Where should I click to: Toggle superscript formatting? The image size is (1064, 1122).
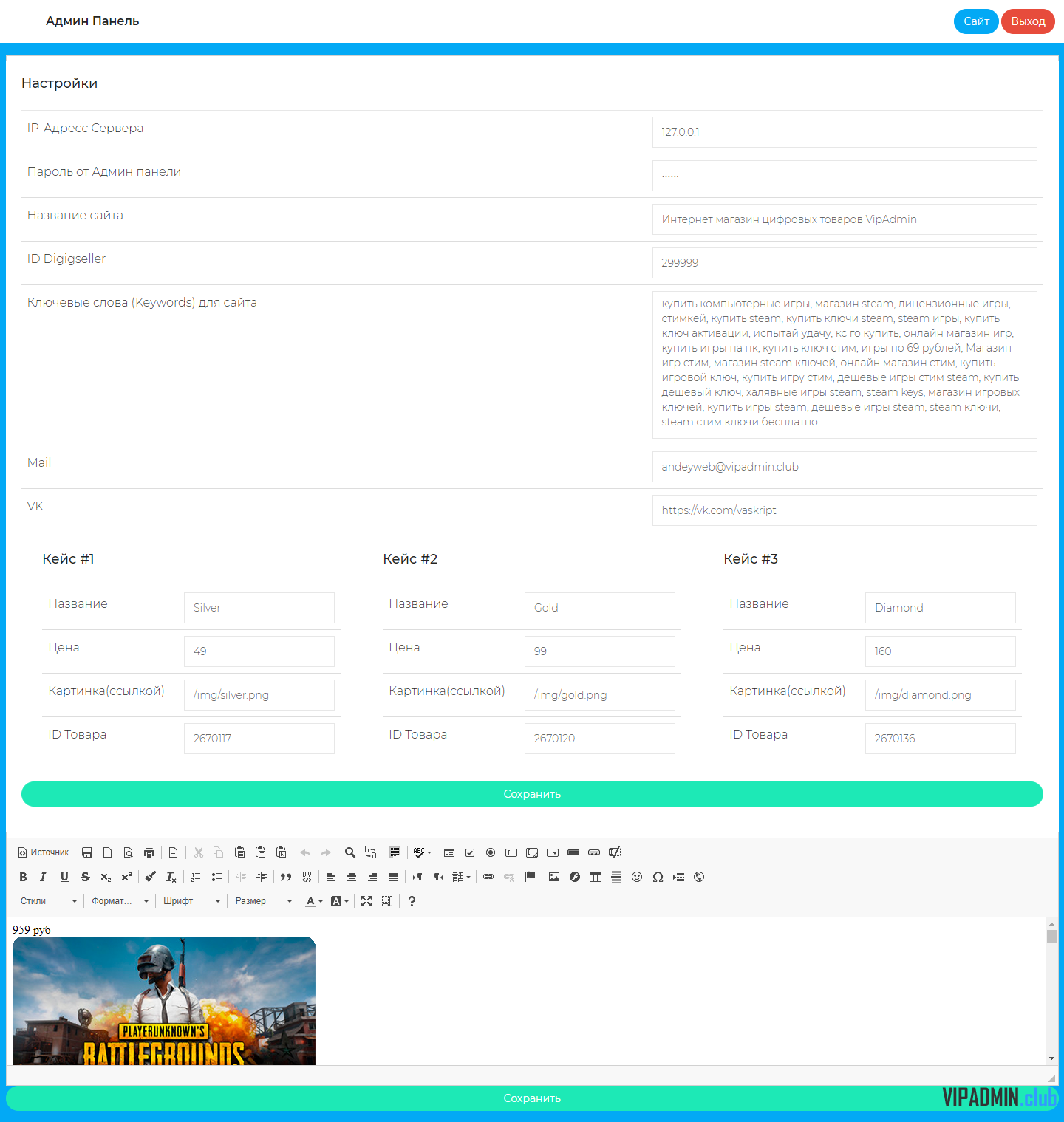tap(126, 877)
